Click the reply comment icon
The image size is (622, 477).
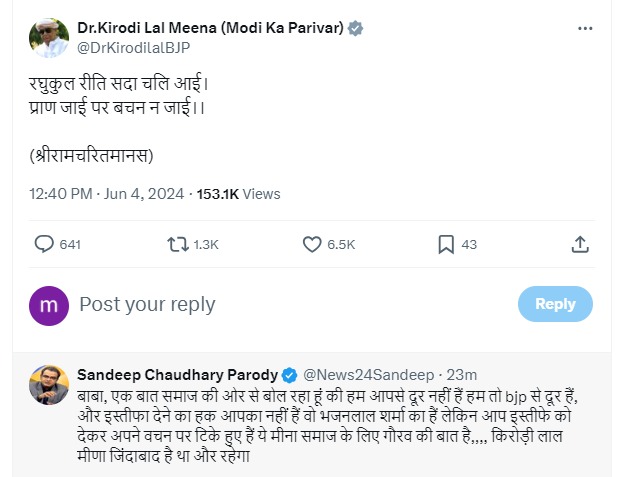point(44,244)
